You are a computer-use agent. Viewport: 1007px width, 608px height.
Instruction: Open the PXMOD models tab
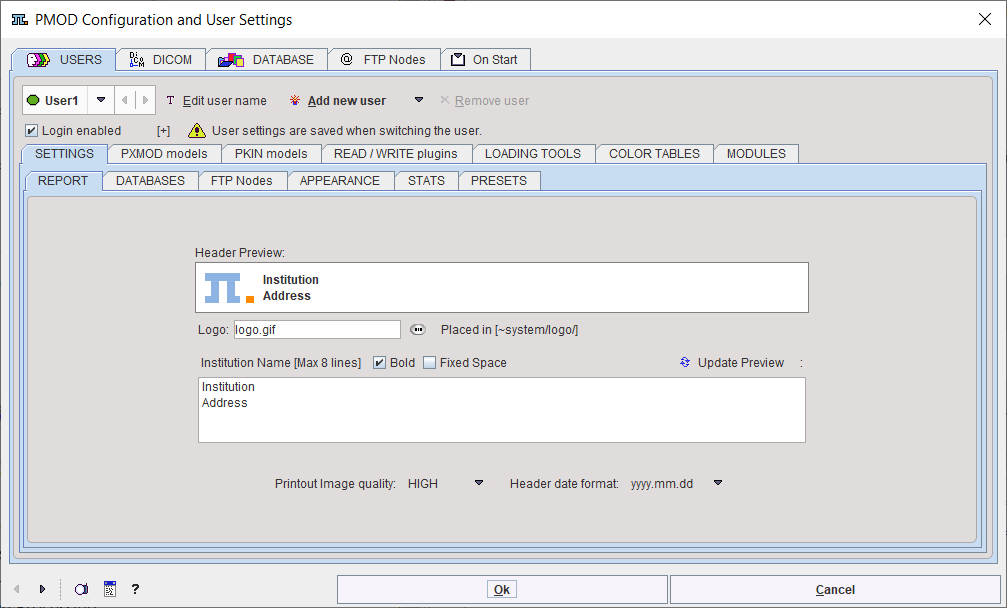pos(164,154)
